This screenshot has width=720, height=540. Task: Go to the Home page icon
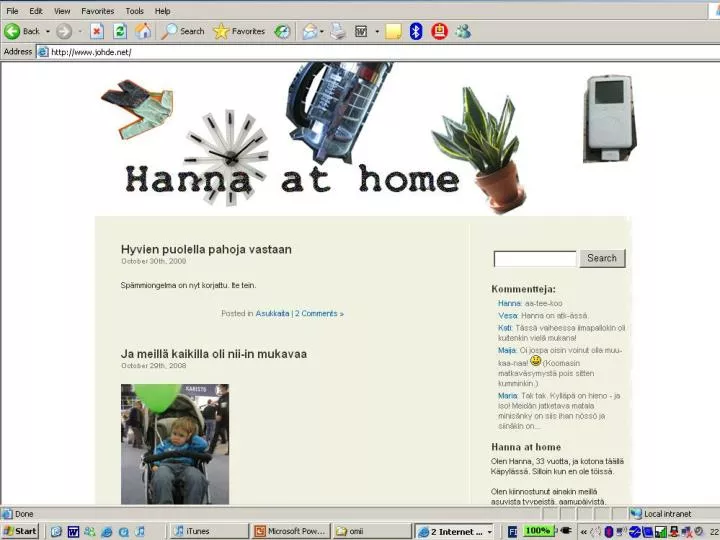(143, 31)
